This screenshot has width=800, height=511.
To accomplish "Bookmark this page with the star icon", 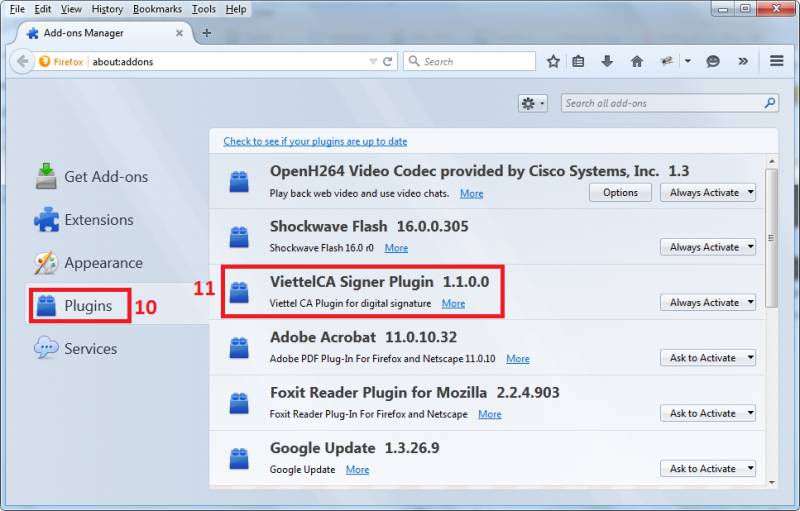I will pos(553,61).
